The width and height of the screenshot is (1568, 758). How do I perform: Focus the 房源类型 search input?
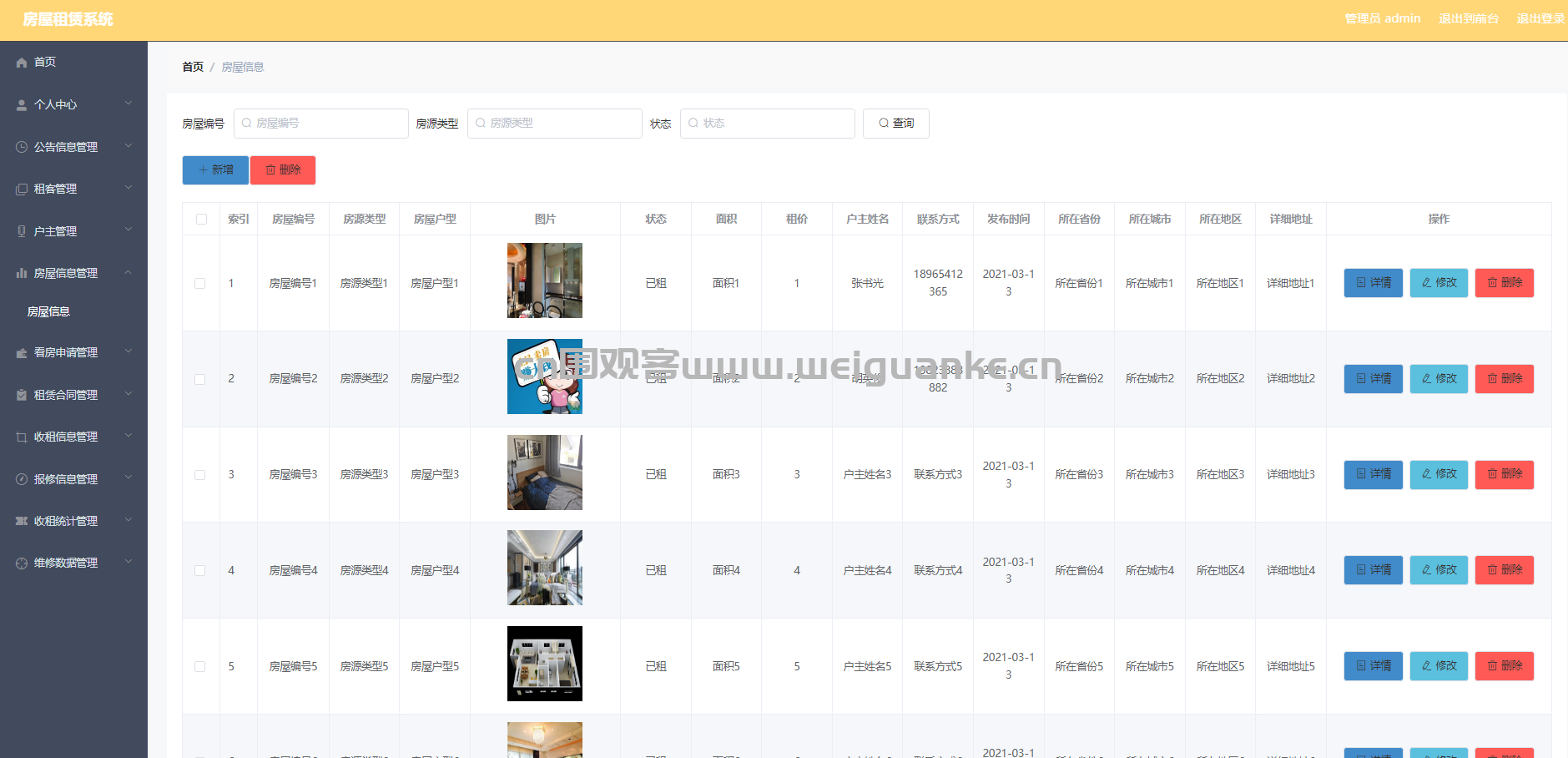tap(555, 124)
